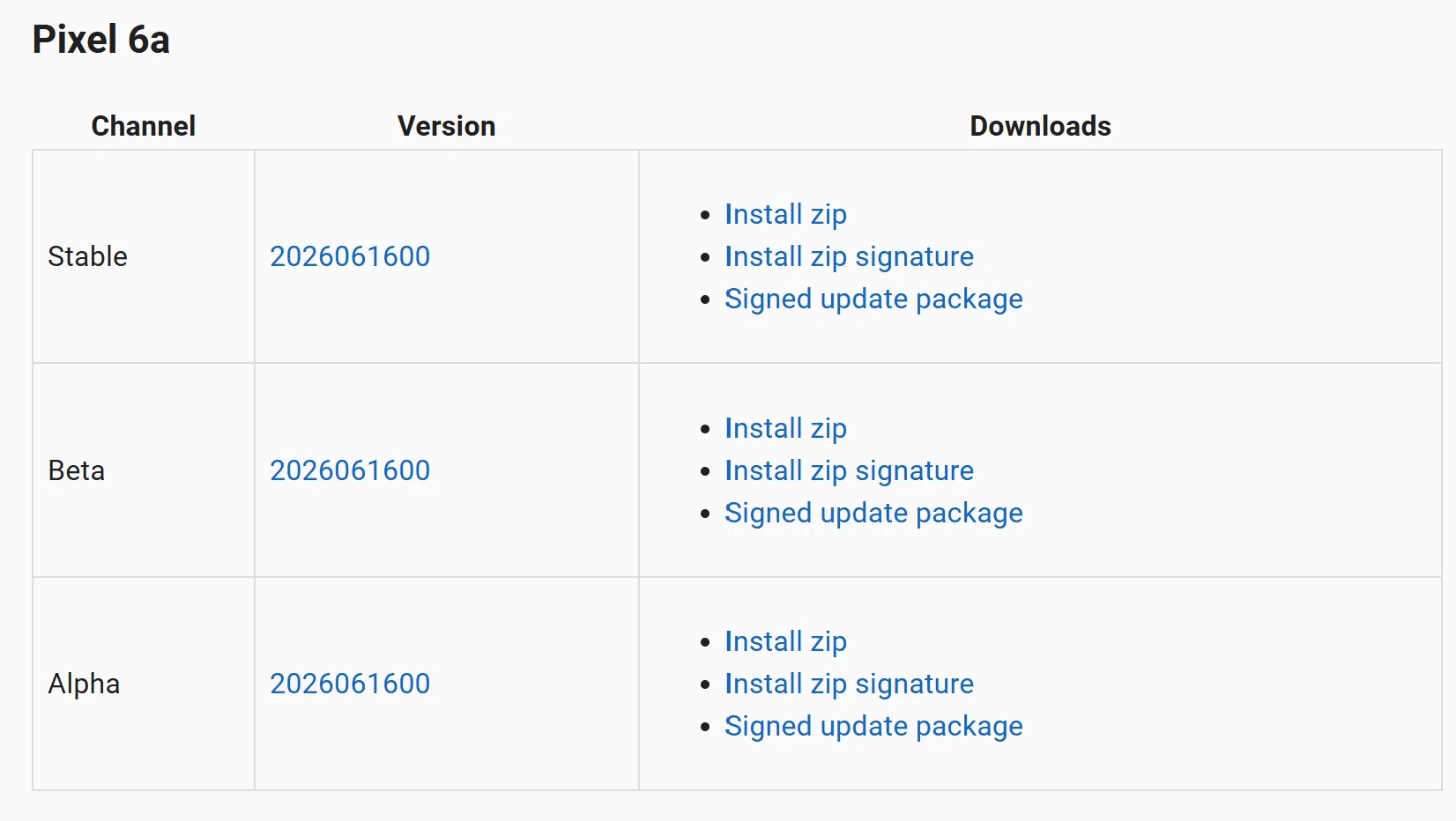Download the Alpha channel Install zip signature
This screenshot has height=821, width=1456.
pos(849,684)
